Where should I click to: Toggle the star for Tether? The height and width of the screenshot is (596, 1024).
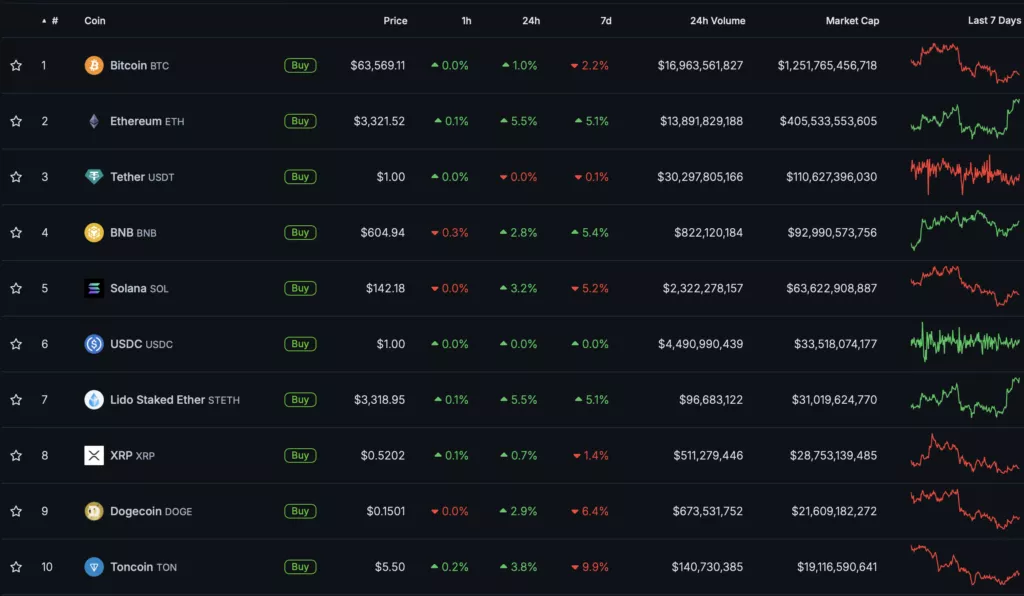[16, 176]
